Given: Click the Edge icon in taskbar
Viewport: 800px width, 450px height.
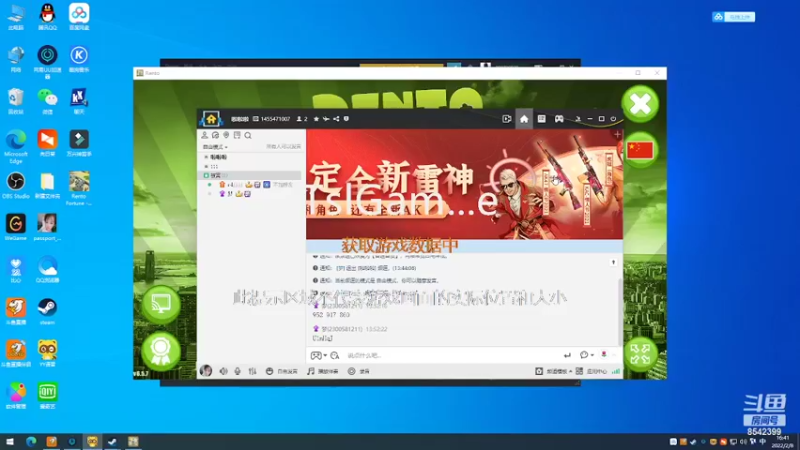Looking at the screenshot, I should (31, 441).
